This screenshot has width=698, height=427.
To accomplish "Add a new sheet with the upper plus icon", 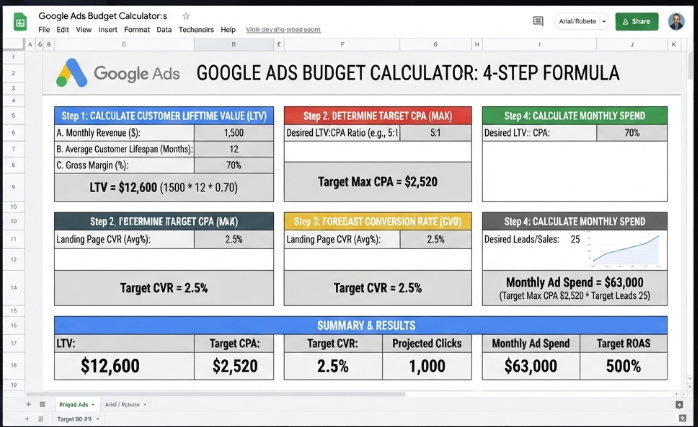I will click(x=28, y=404).
